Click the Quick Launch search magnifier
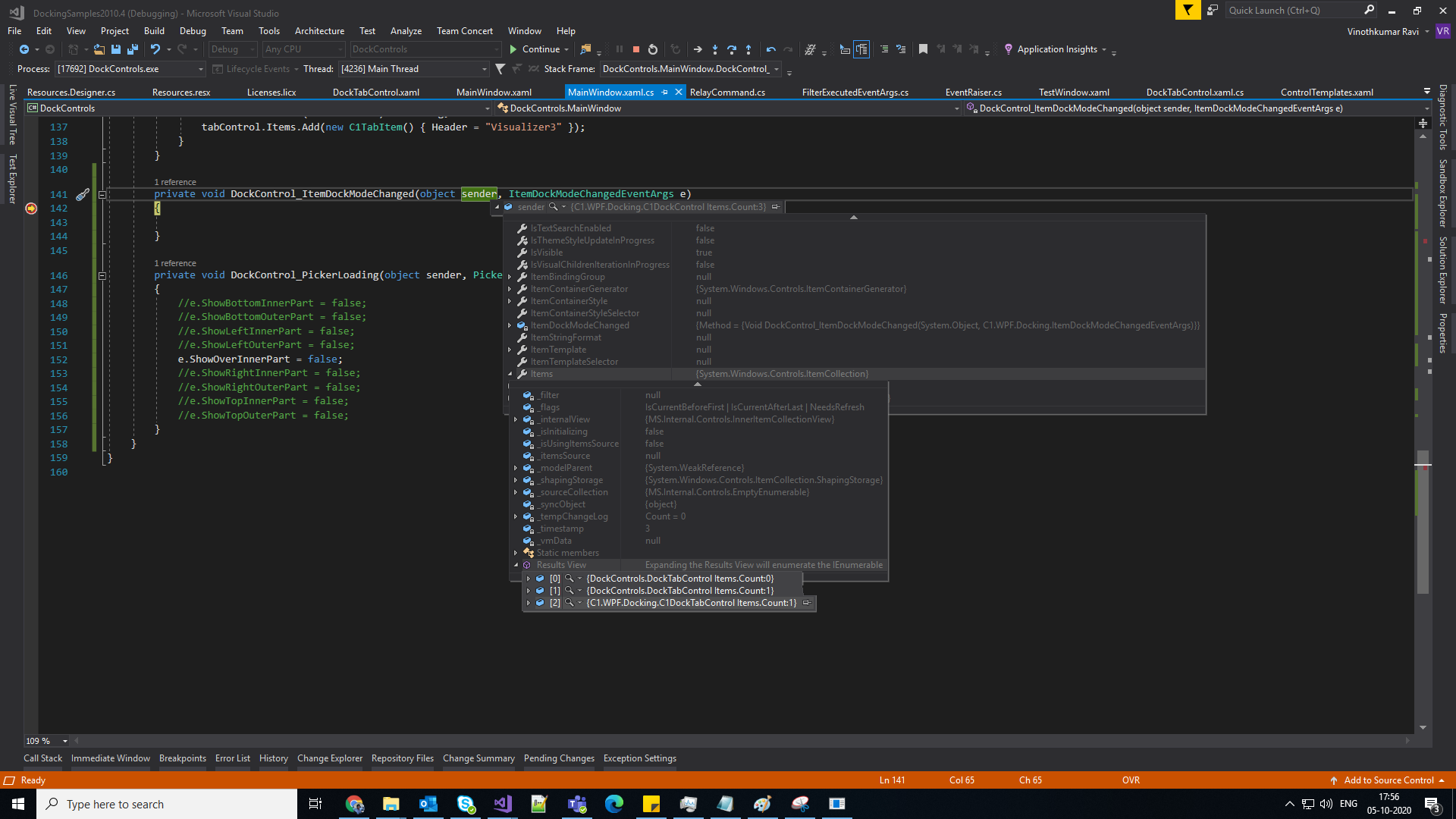 click(x=1369, y=10)
